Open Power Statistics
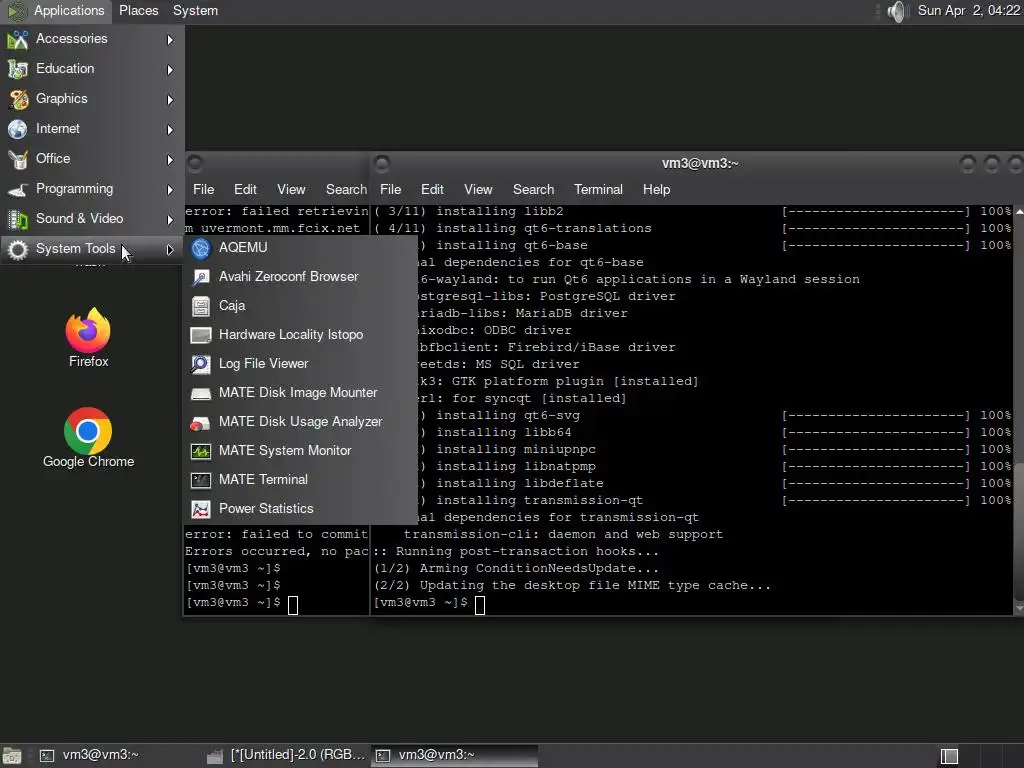 pos(300,508)
